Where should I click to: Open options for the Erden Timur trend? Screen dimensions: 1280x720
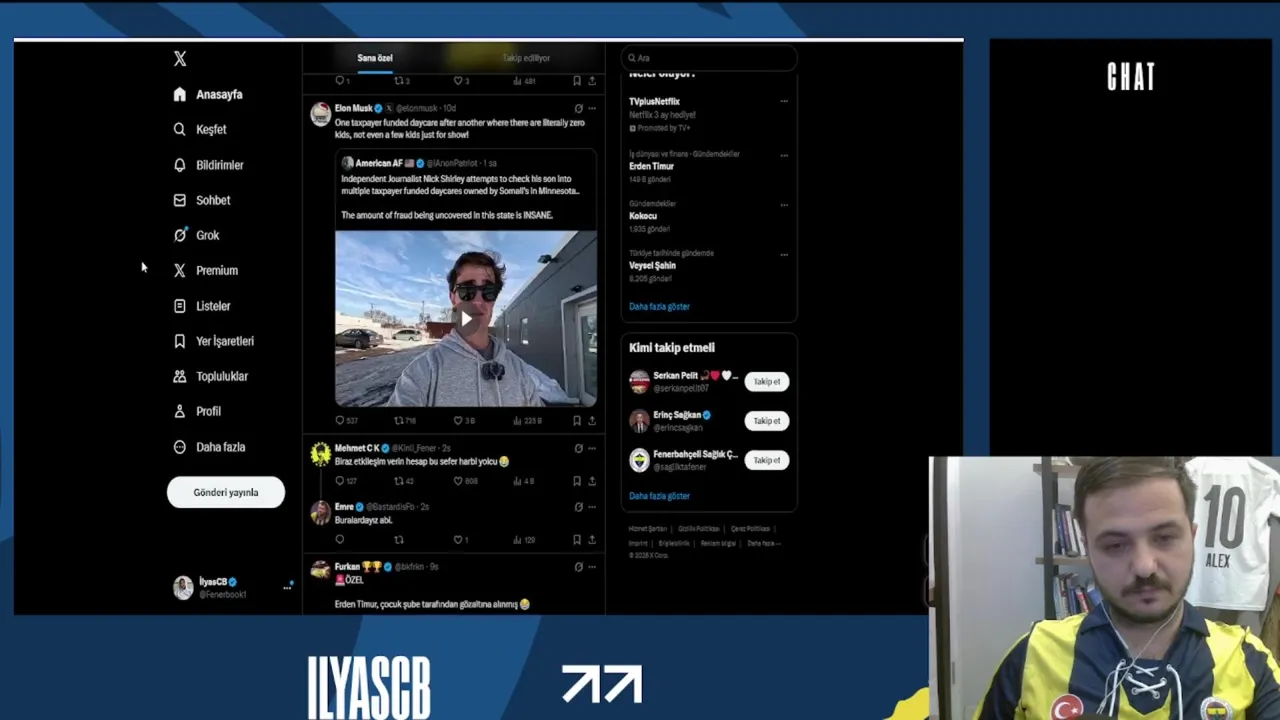pyautogui.click(x=784, y=155)
